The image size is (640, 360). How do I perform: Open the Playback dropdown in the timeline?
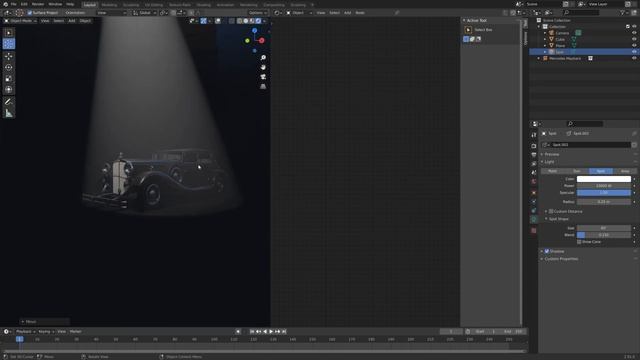tap(25, 331)
